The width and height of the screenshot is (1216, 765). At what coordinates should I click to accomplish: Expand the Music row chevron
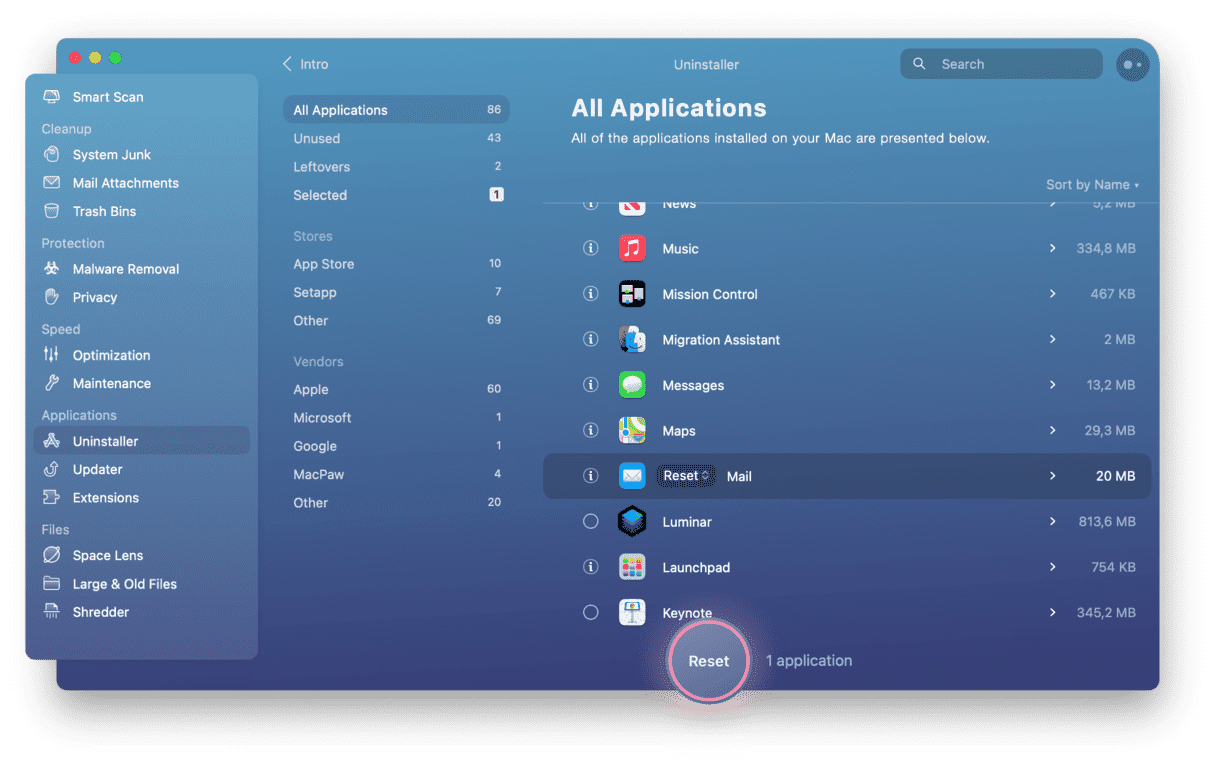click(1052, 248)
